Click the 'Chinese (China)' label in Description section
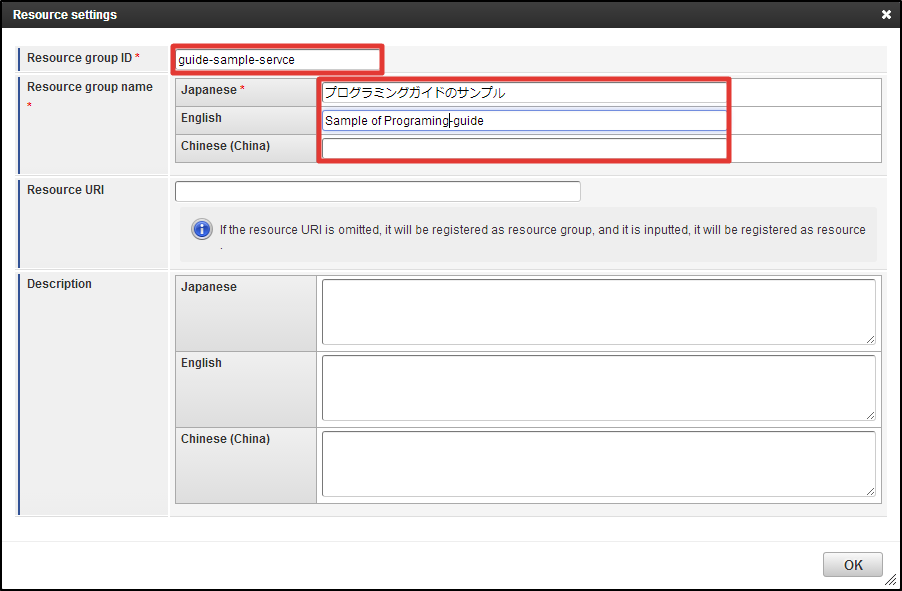 tap(226, 439)
